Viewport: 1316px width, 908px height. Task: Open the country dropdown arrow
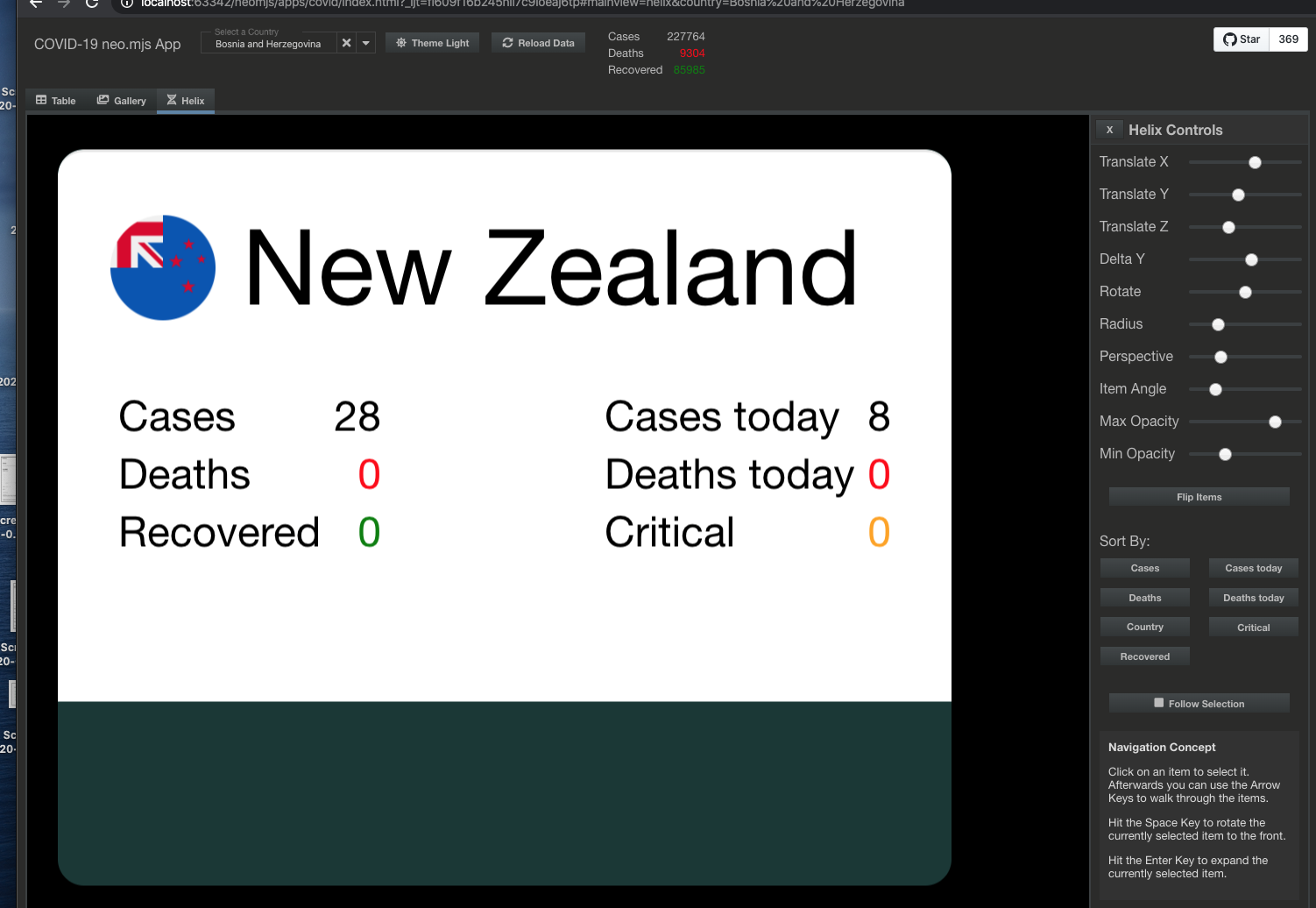point(366,43)
